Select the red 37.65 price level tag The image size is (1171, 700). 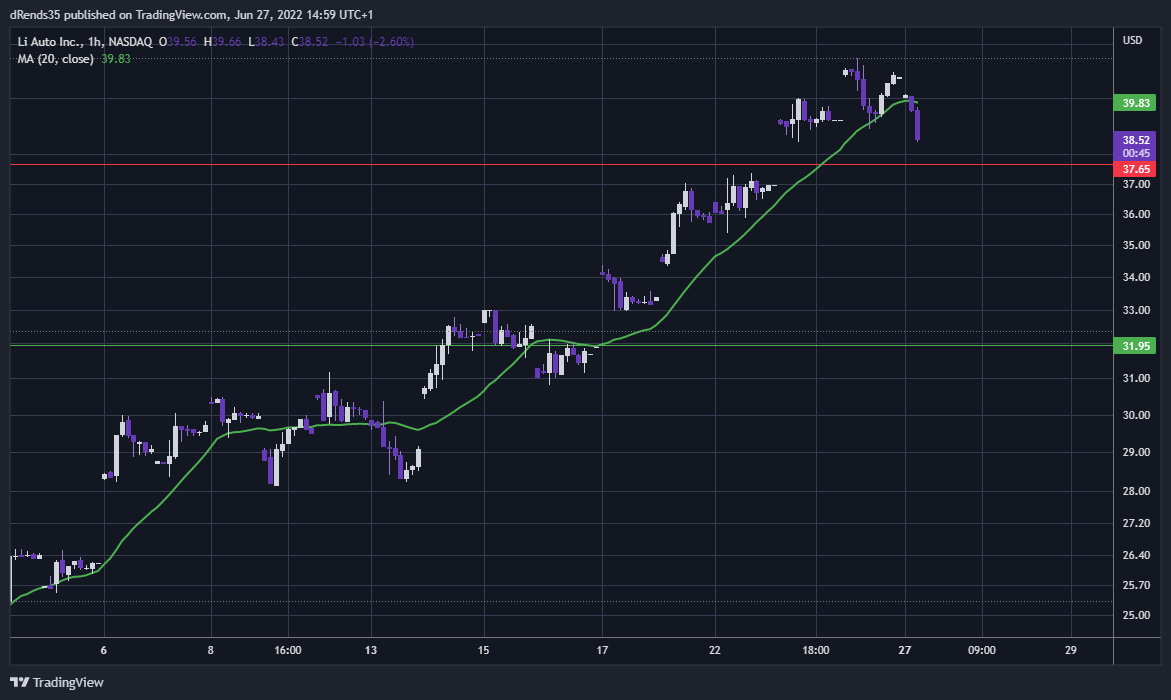(1135, 169)
